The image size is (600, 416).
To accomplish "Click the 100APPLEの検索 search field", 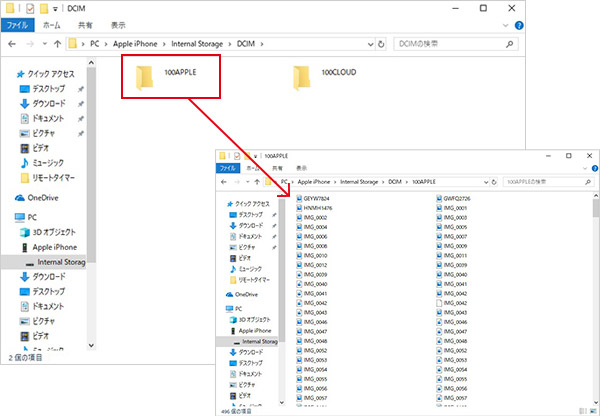I will coord(540,183).
